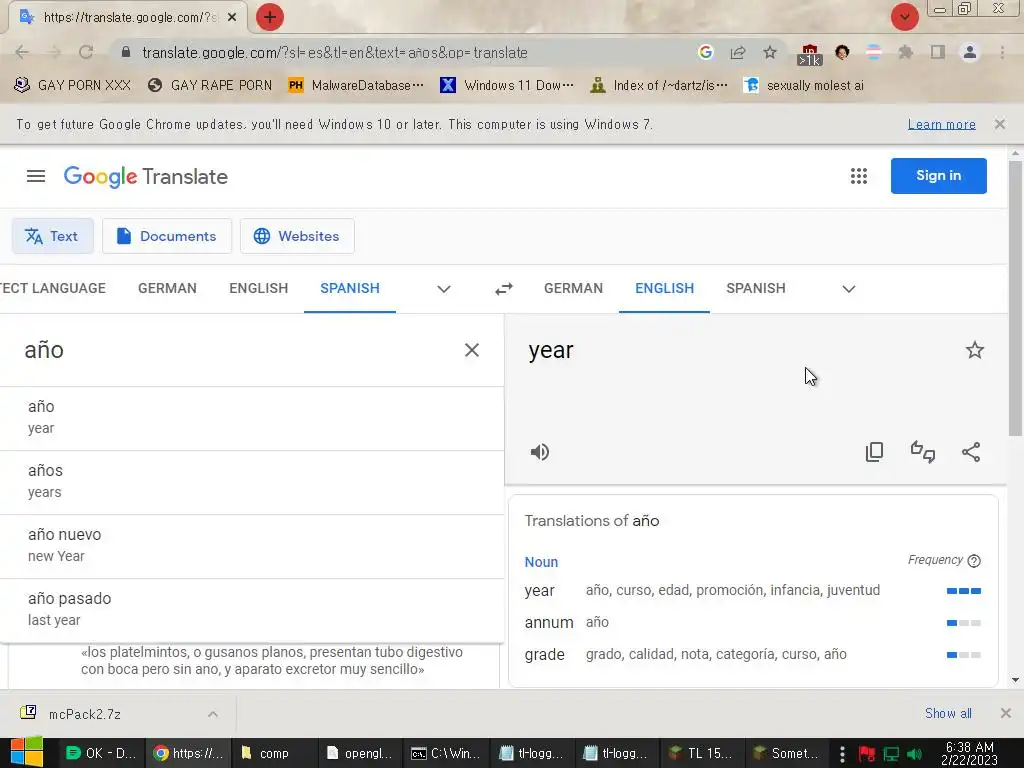The width and height of the screenshot is (1024, 768).
Task: Close the downloads shelf
Action: [1006, 713]
